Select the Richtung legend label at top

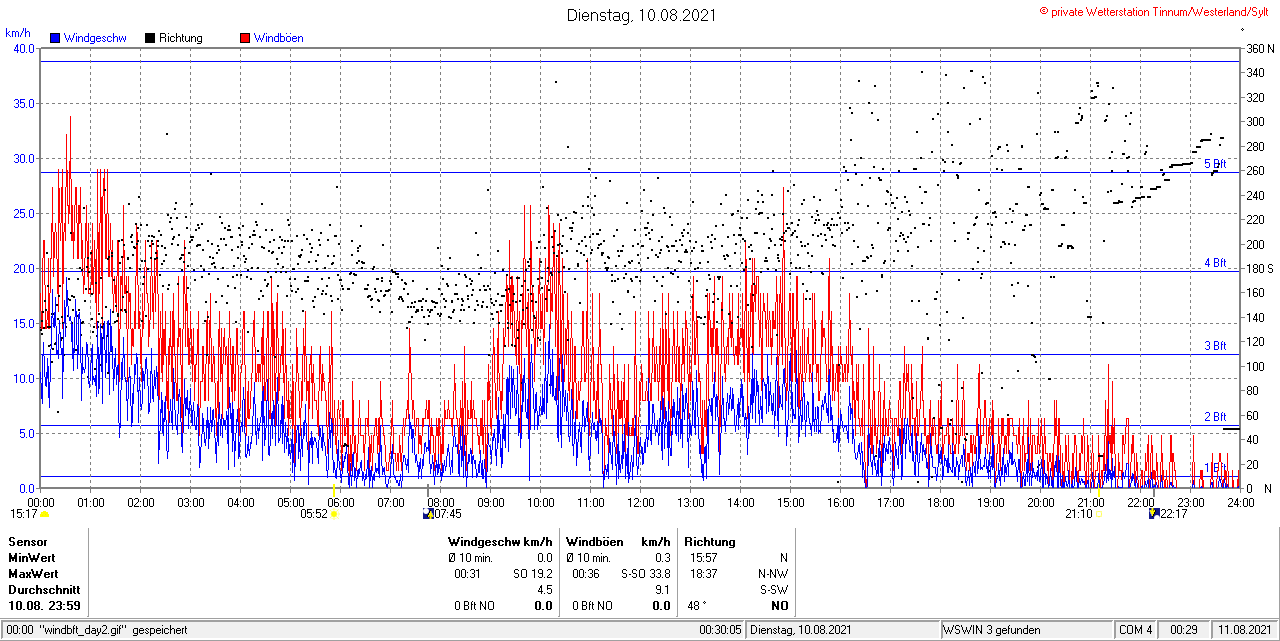click(x=180, y=38)
